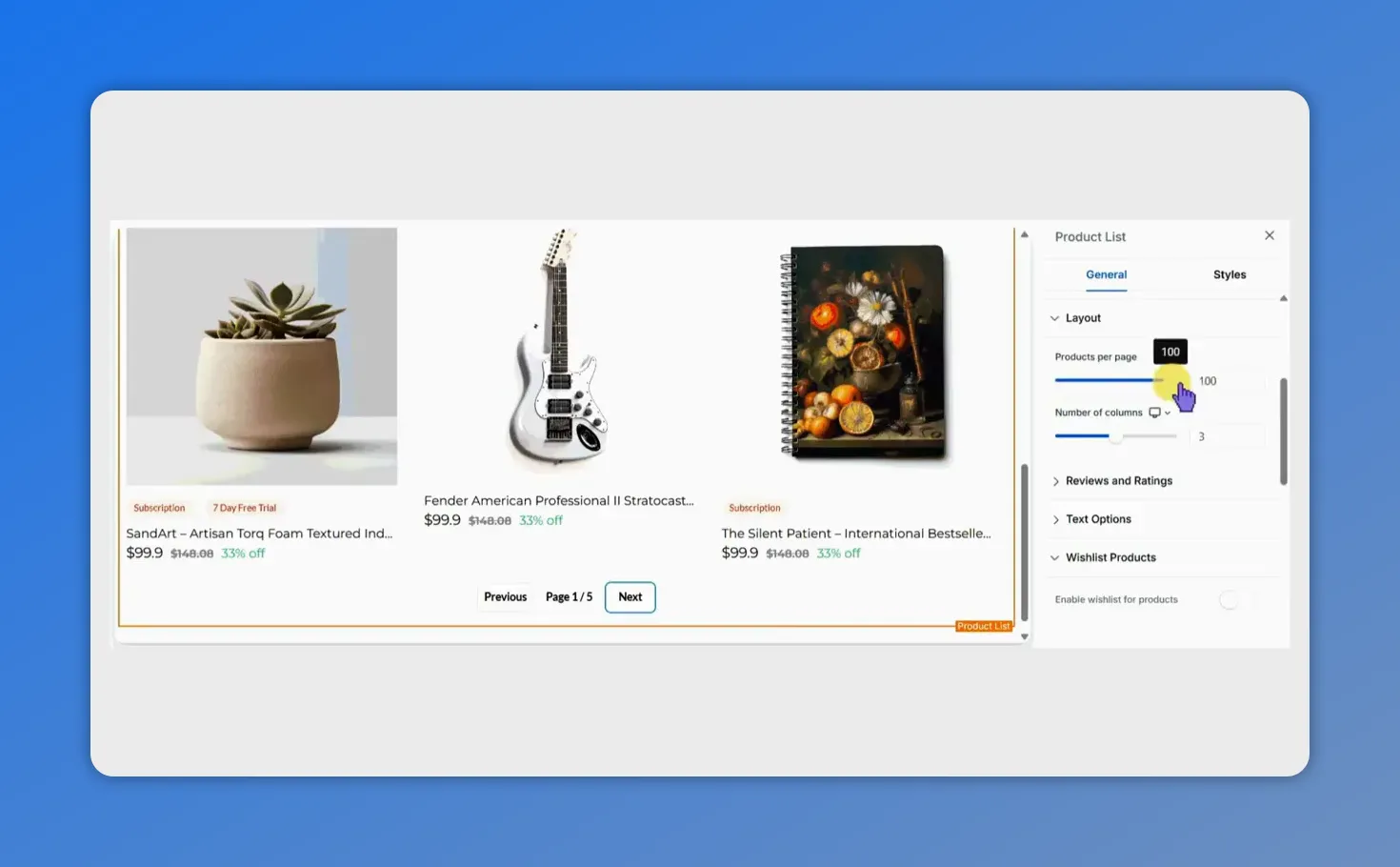Click the Next pagination button
This screenshot has width=1400, height=867.
(x=630, y=596)
